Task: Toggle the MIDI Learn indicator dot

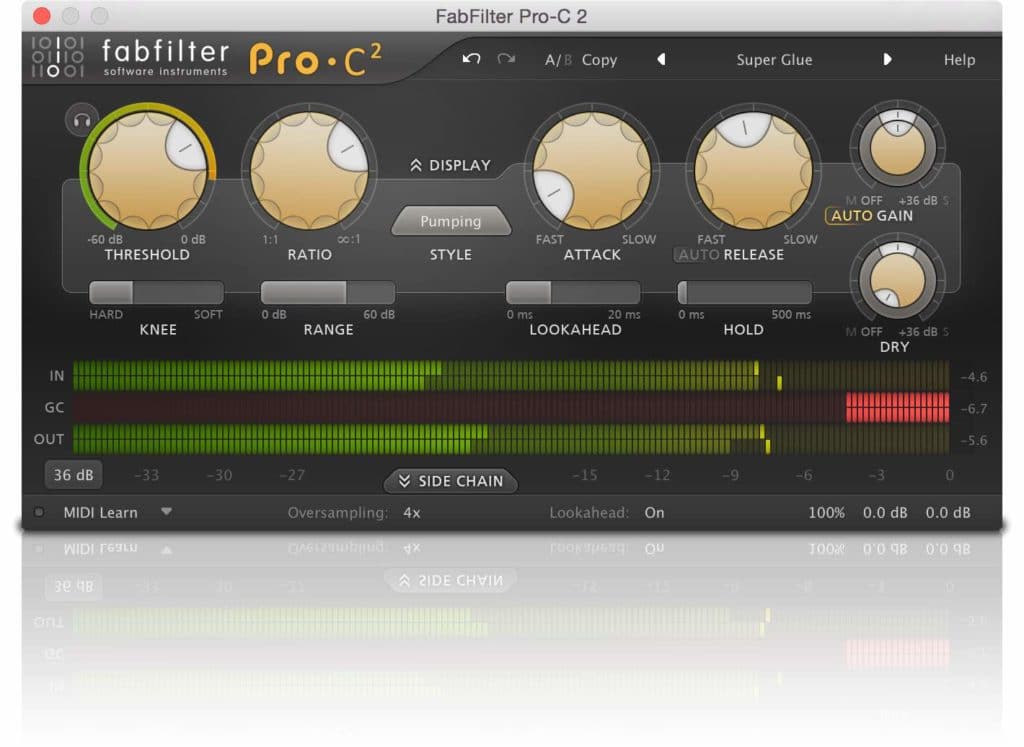Action: point(39,513)
